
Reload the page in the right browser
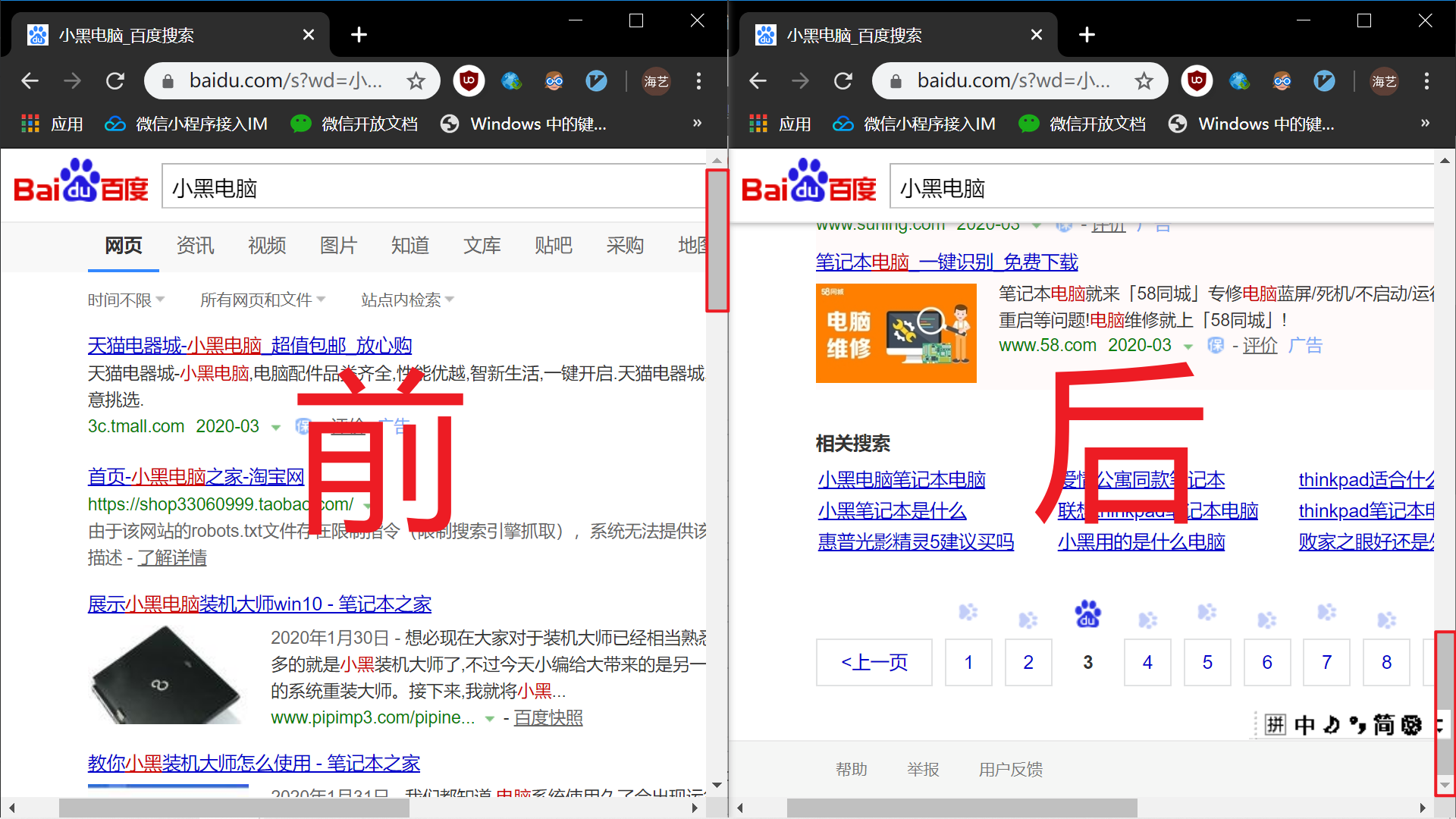[x=843, y=80]
